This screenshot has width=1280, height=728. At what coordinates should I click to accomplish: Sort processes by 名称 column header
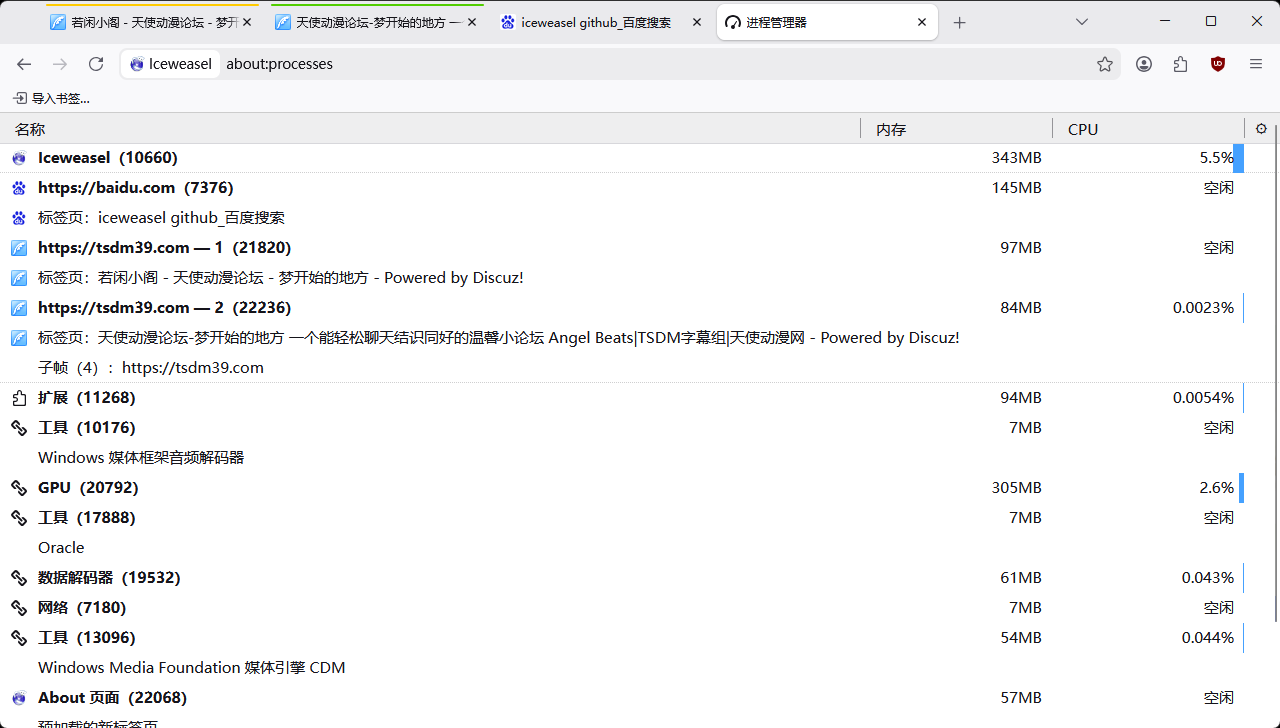click(30, 129)
